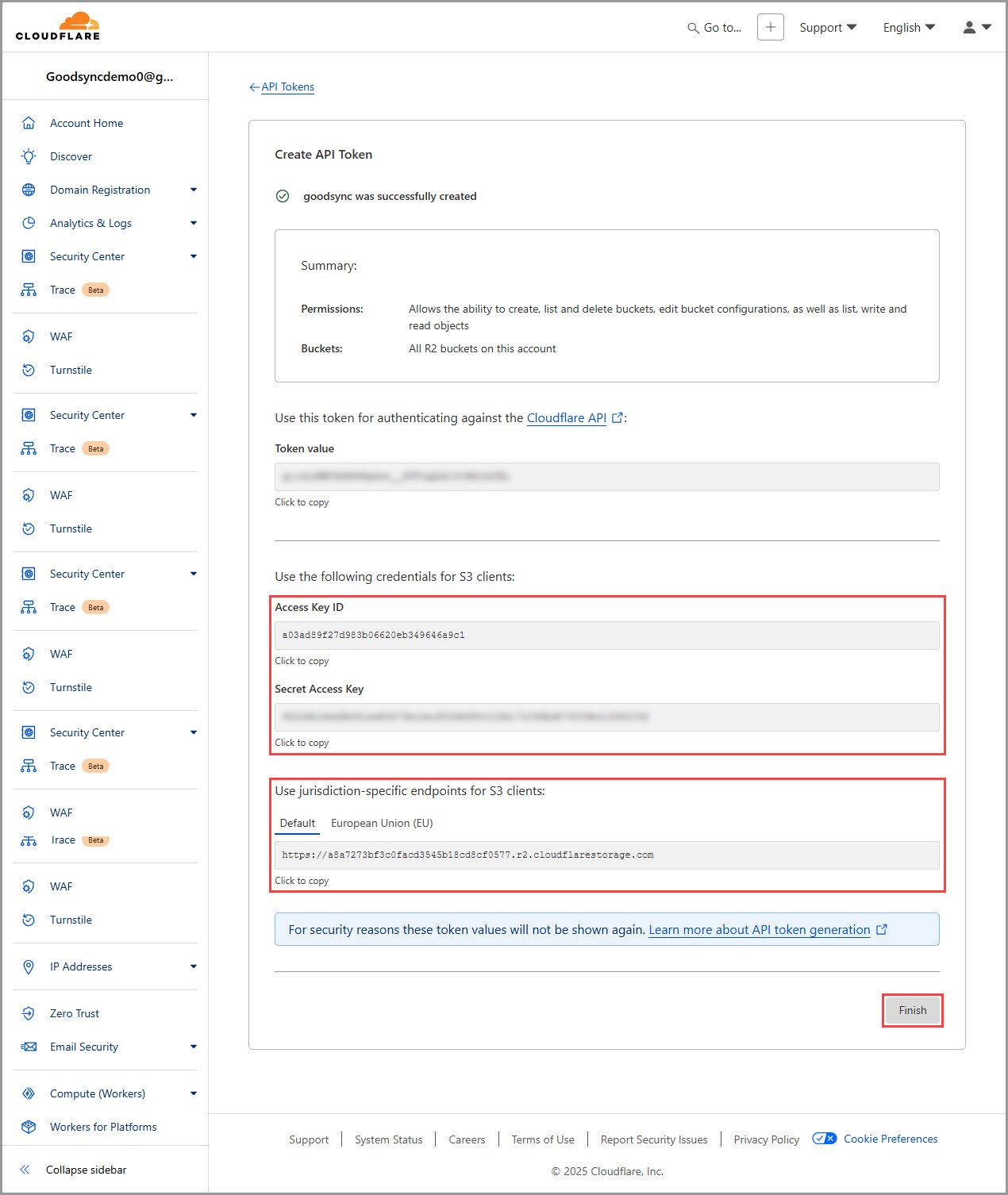Open the Cloudflare API link
The width and height of the screenshot is (1008, 1195).
pyautogui.click(x=567, y=417)
